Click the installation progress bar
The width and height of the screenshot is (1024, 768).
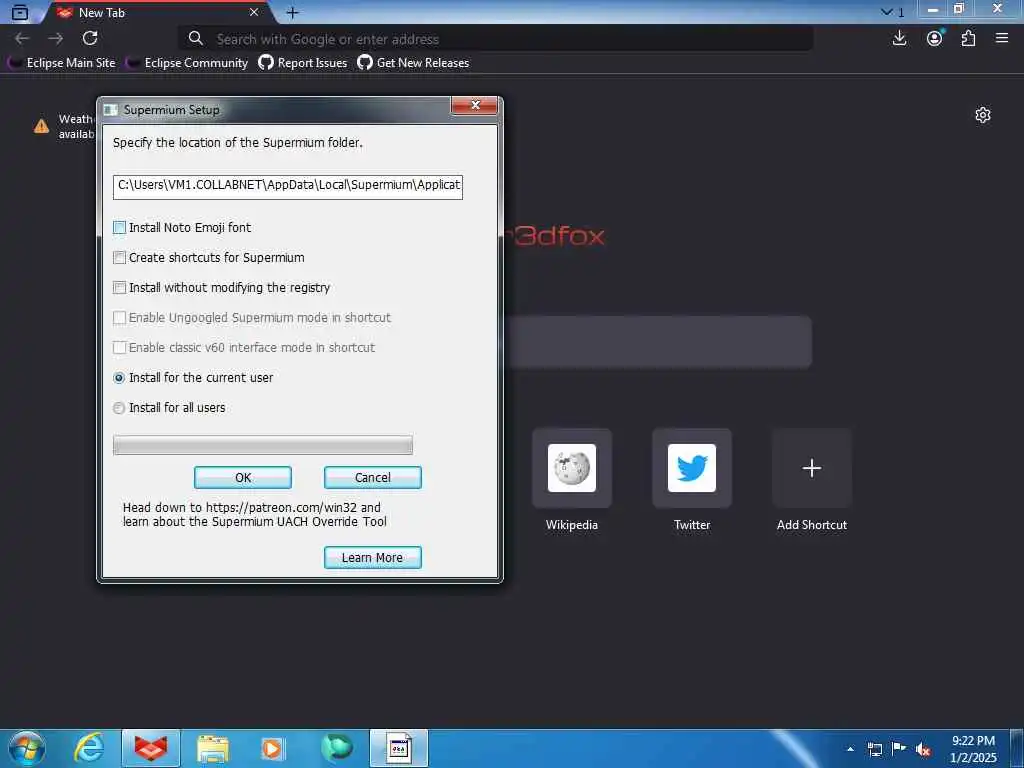tap(263, 445)
